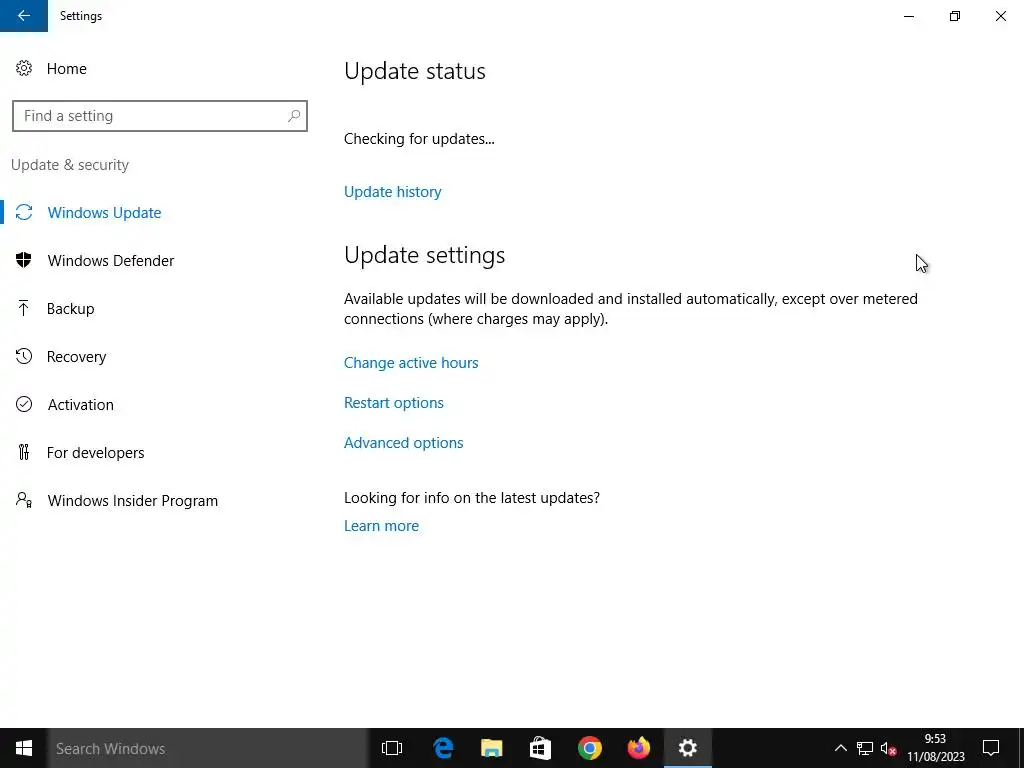Open the Restart options link
The image size is (1024, 768).
(x=394, y=402)
